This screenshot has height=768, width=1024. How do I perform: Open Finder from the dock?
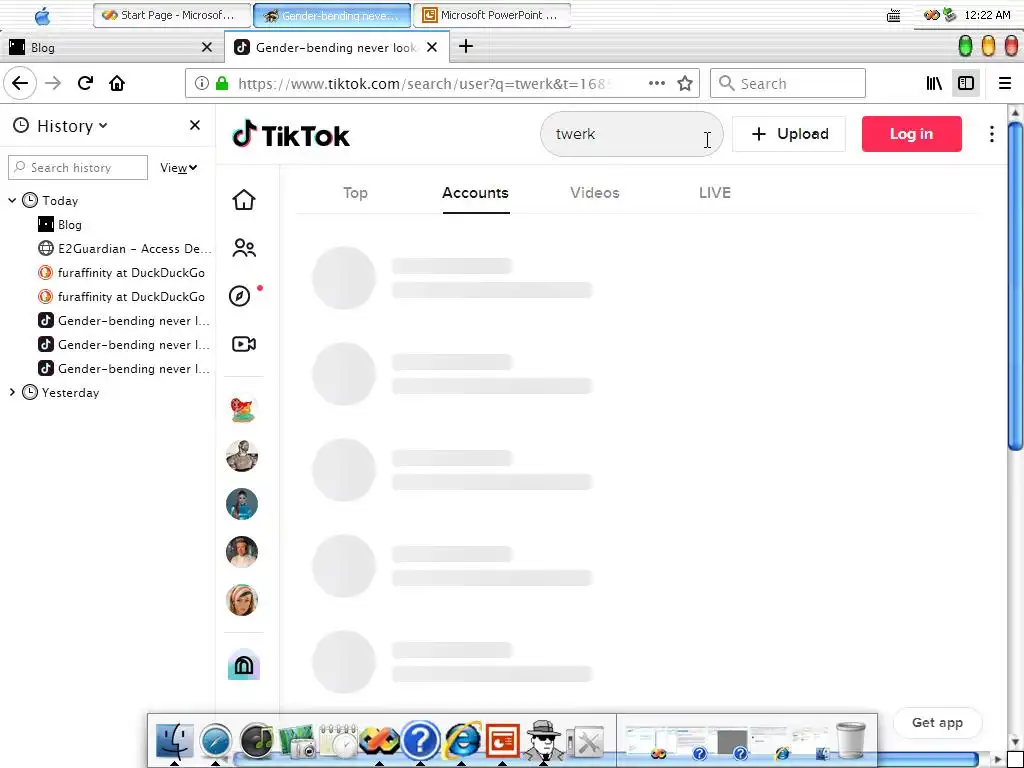click(174, 741)
